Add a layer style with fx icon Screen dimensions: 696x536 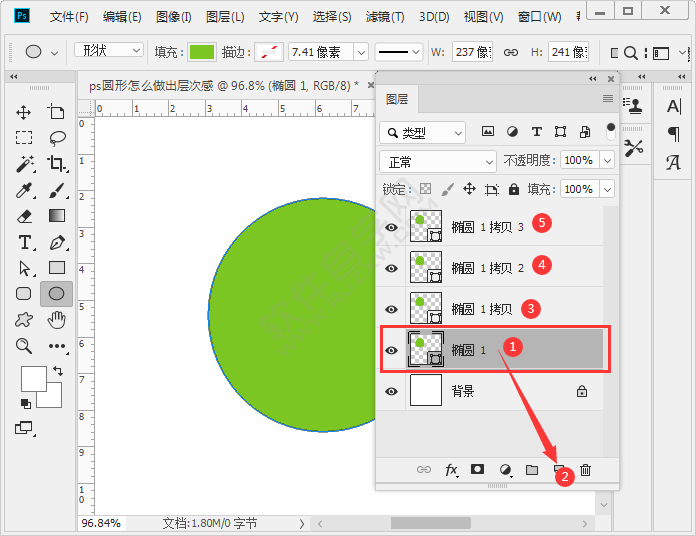pyautogui.click(x=451, y=469)
